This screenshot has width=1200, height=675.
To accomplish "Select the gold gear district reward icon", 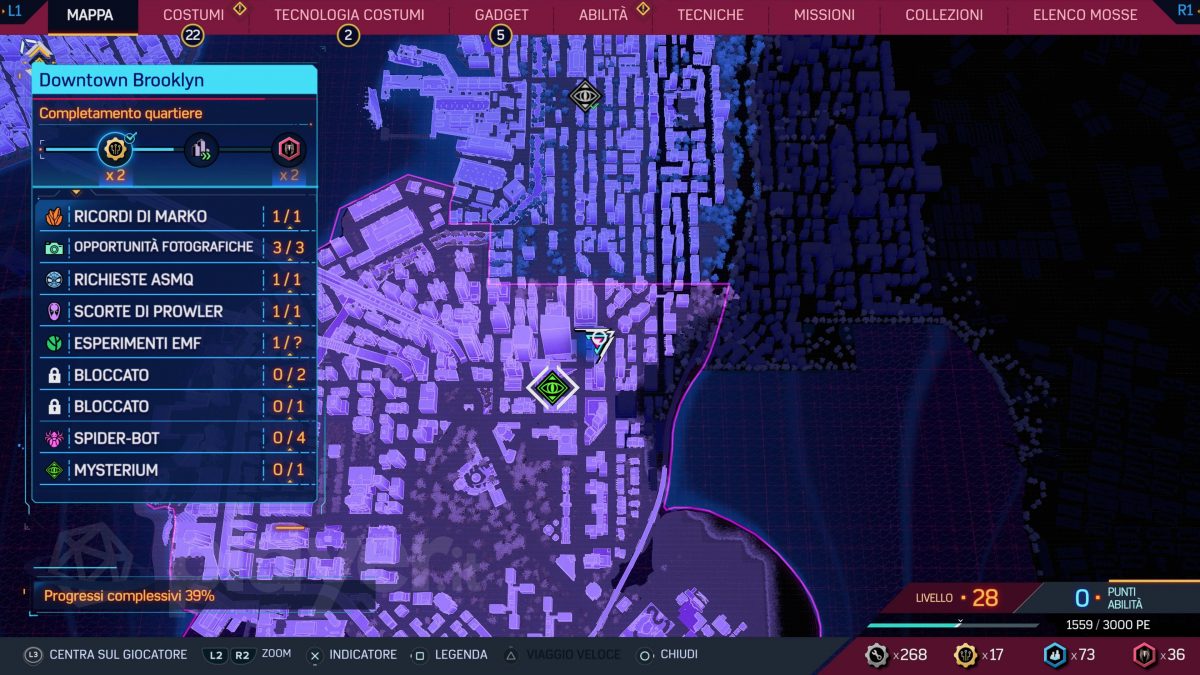I will pyautogui.click(x=115, y=151).
